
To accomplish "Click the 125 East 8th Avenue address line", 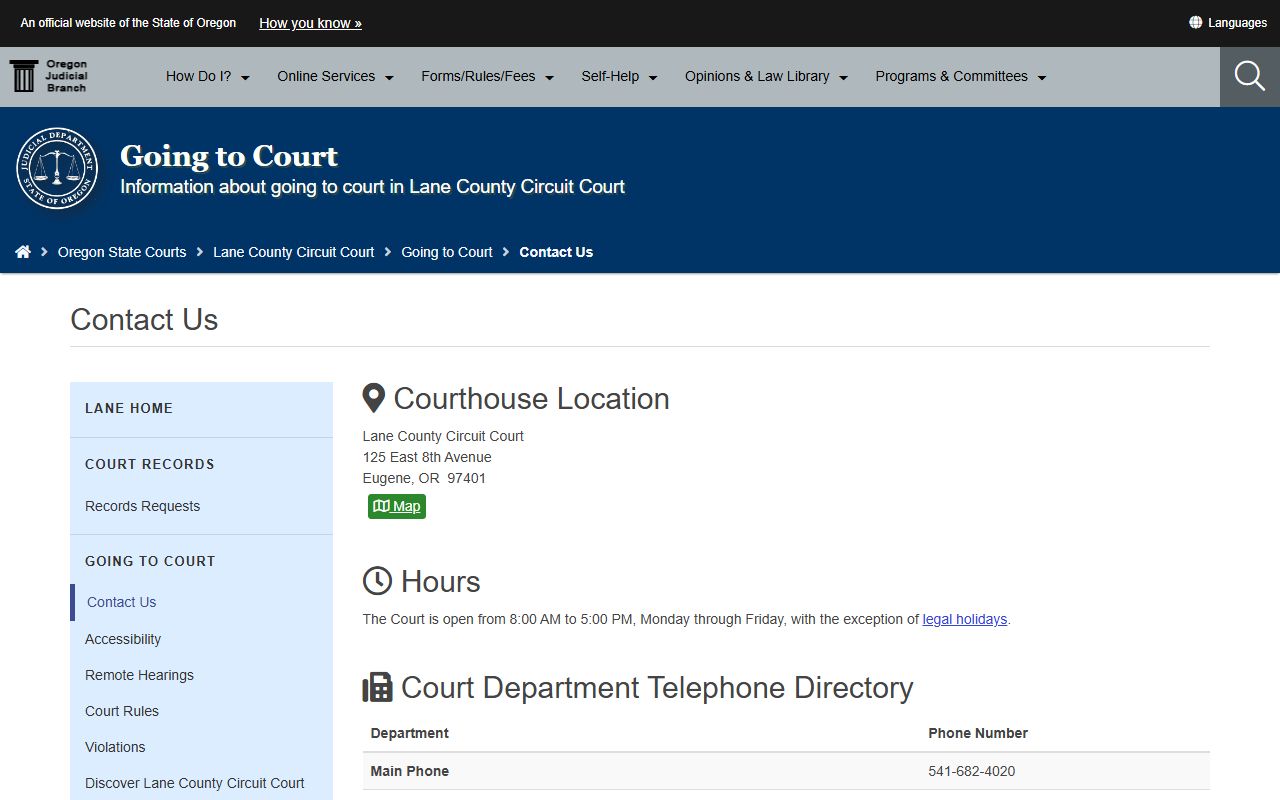I will [427, 457].
